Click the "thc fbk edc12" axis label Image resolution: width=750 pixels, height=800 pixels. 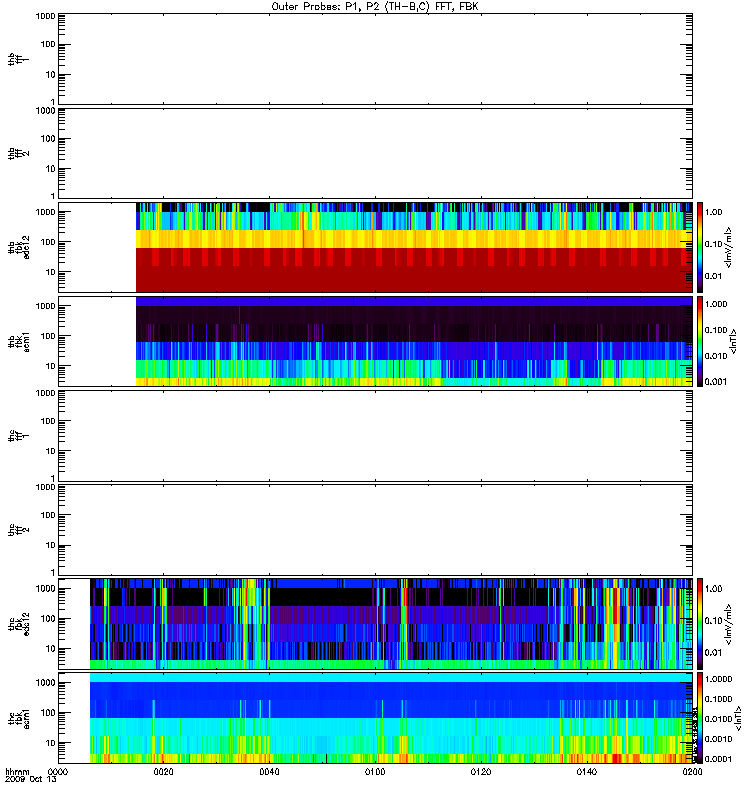tap(19, 624)
